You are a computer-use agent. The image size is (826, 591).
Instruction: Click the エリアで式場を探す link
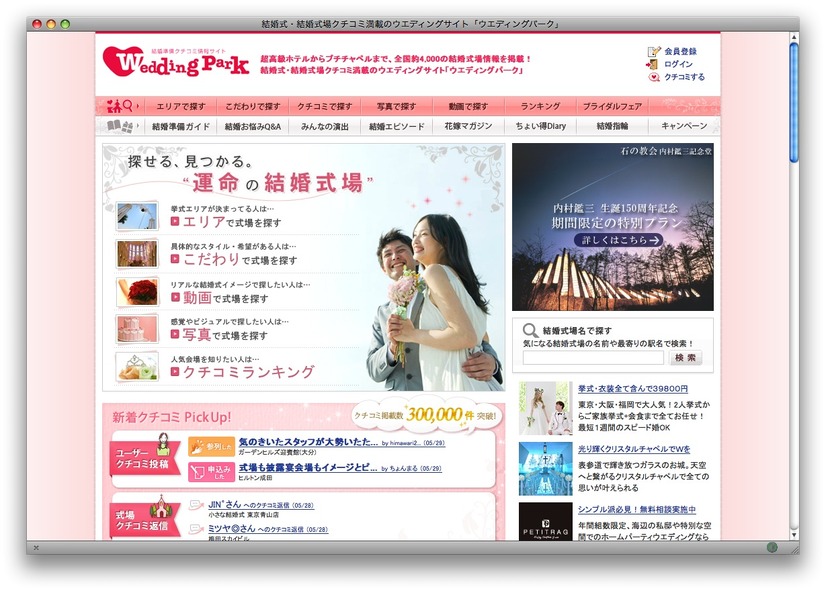pos(232,222)
